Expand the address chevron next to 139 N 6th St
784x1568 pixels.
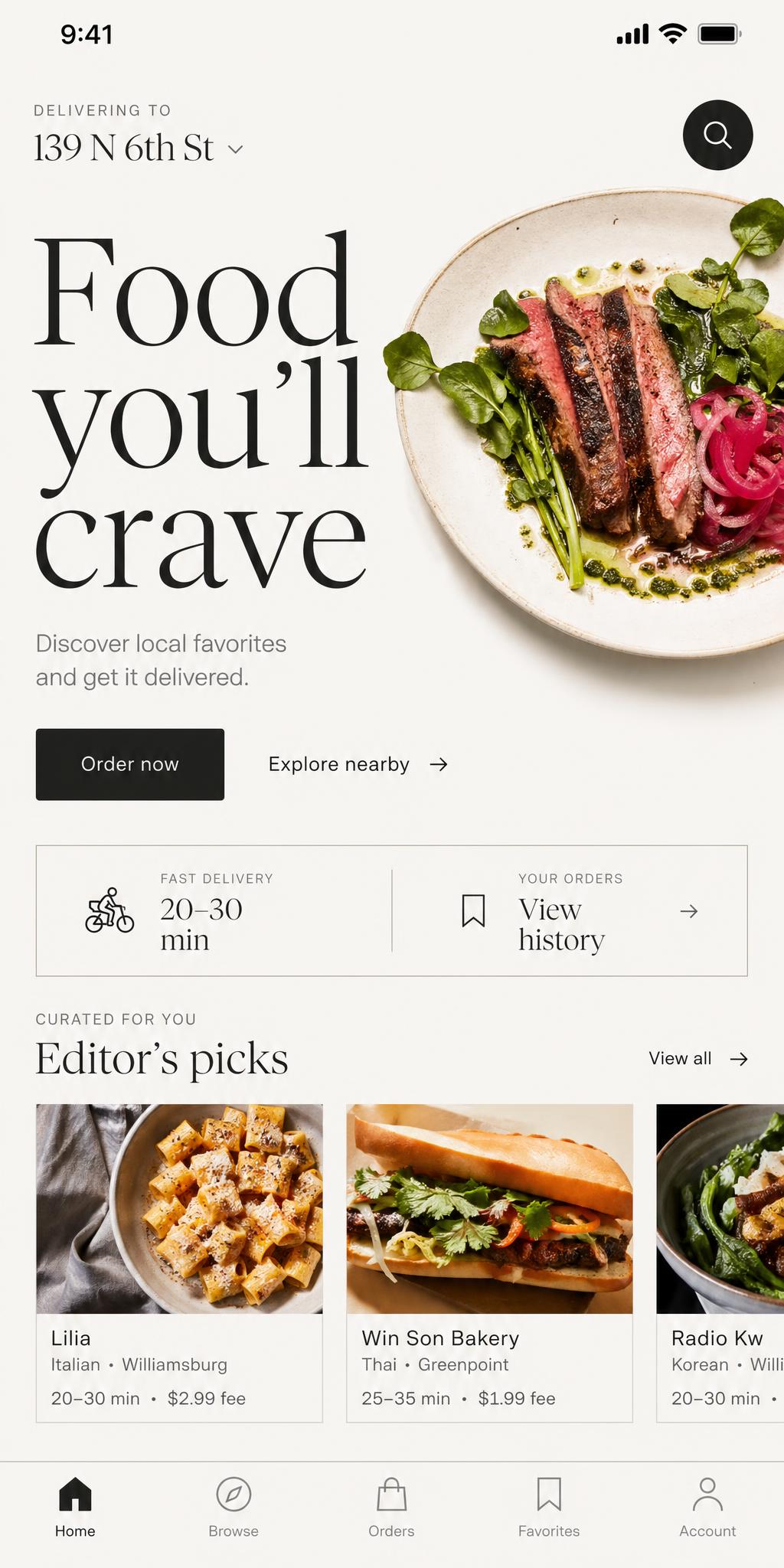pos(236,149)
